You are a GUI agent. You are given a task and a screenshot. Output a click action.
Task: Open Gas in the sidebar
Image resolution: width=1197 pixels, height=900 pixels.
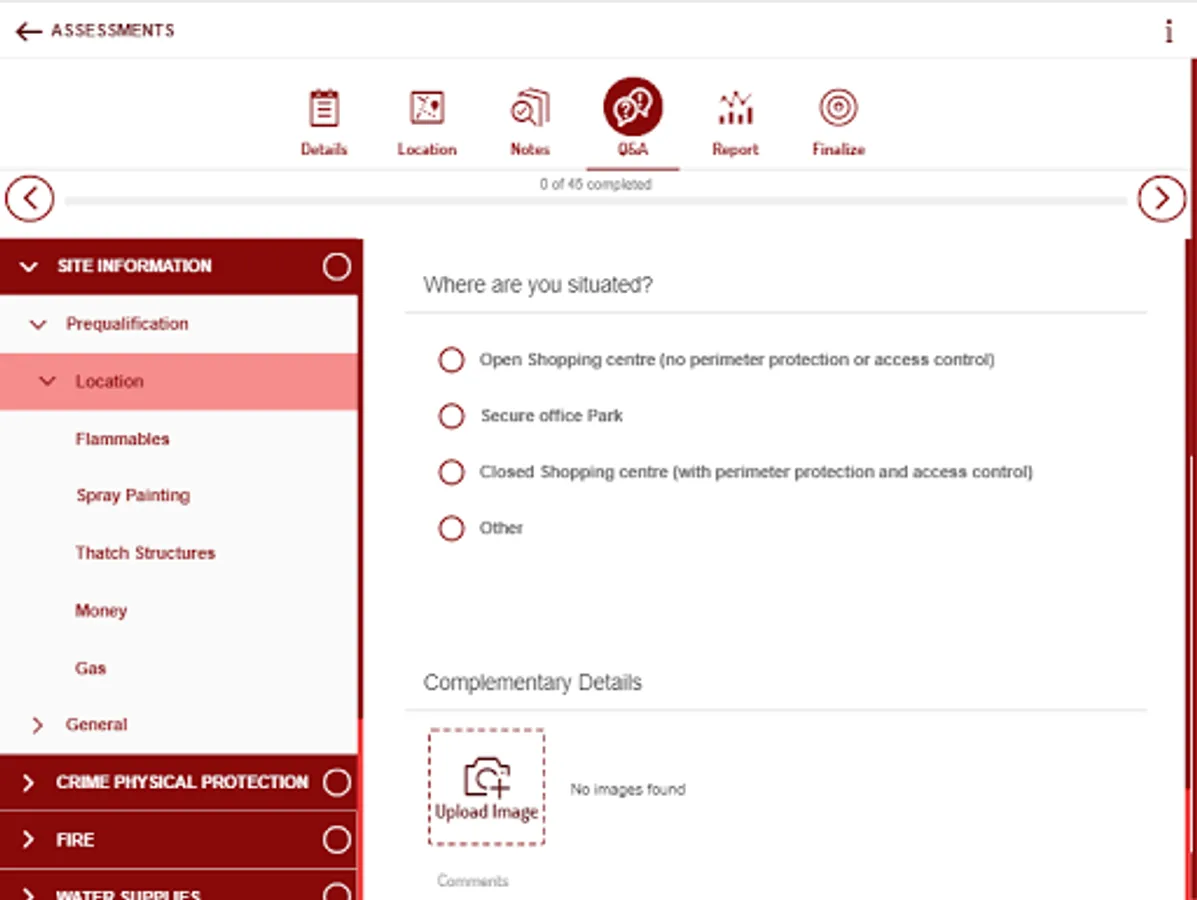click(90, 668)
